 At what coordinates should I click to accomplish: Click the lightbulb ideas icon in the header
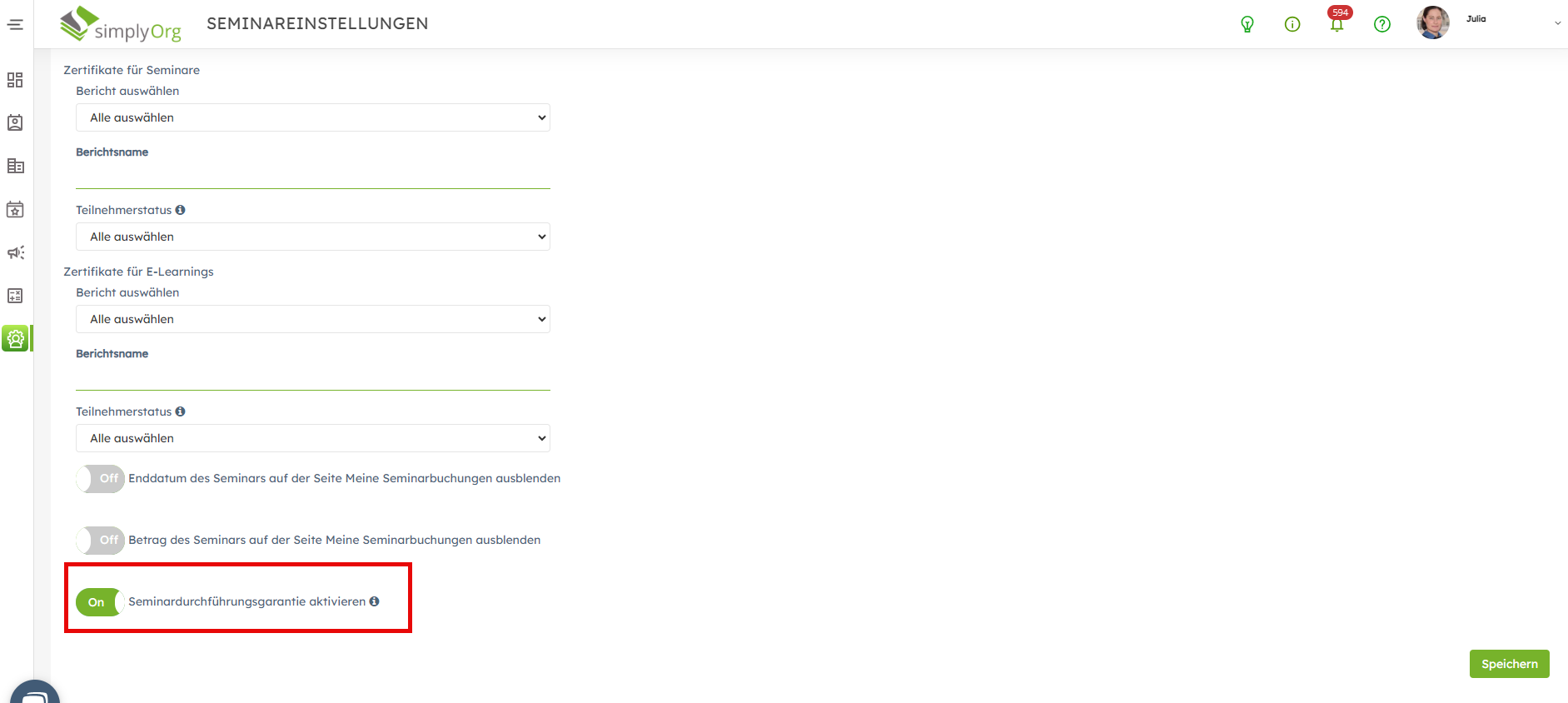click(x=1247, y=24)
